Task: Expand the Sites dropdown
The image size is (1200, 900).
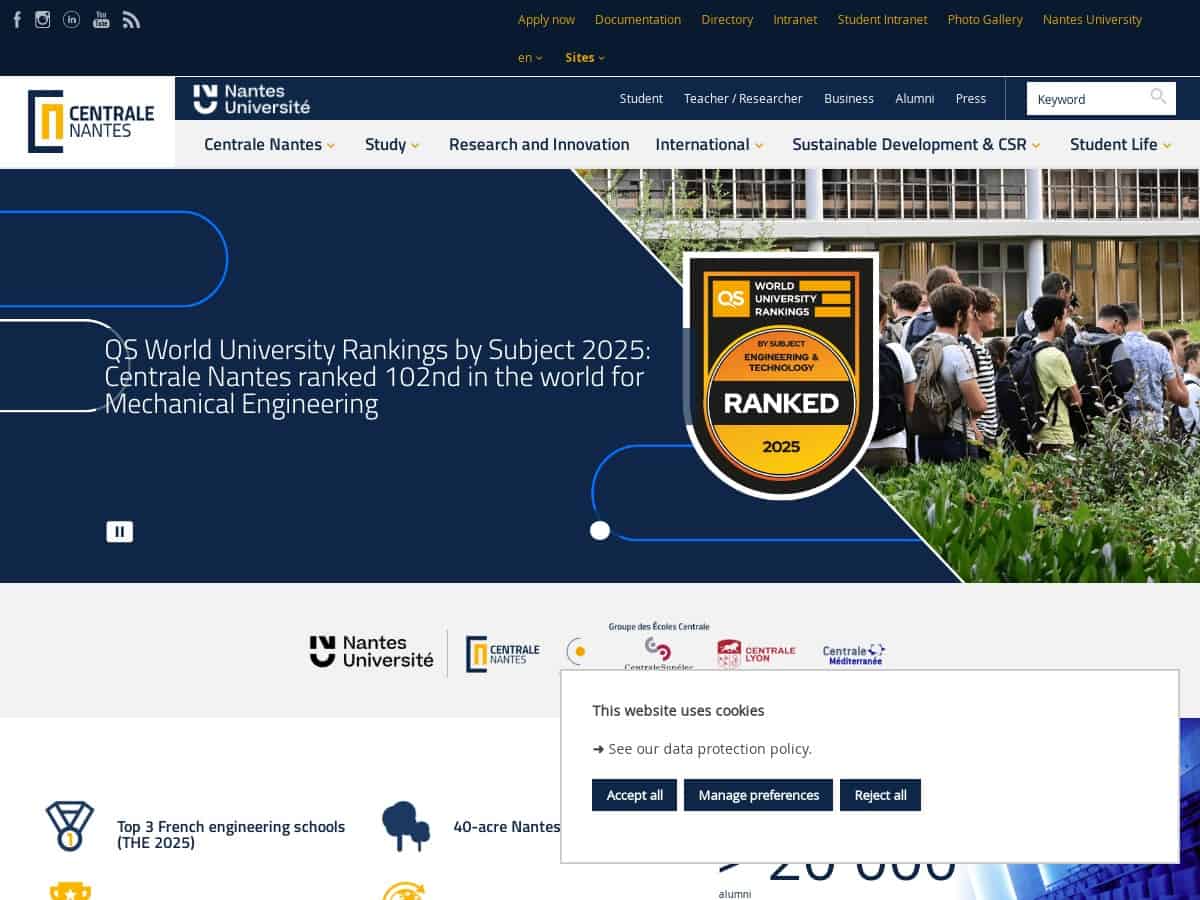Action: tap(585, 57)
